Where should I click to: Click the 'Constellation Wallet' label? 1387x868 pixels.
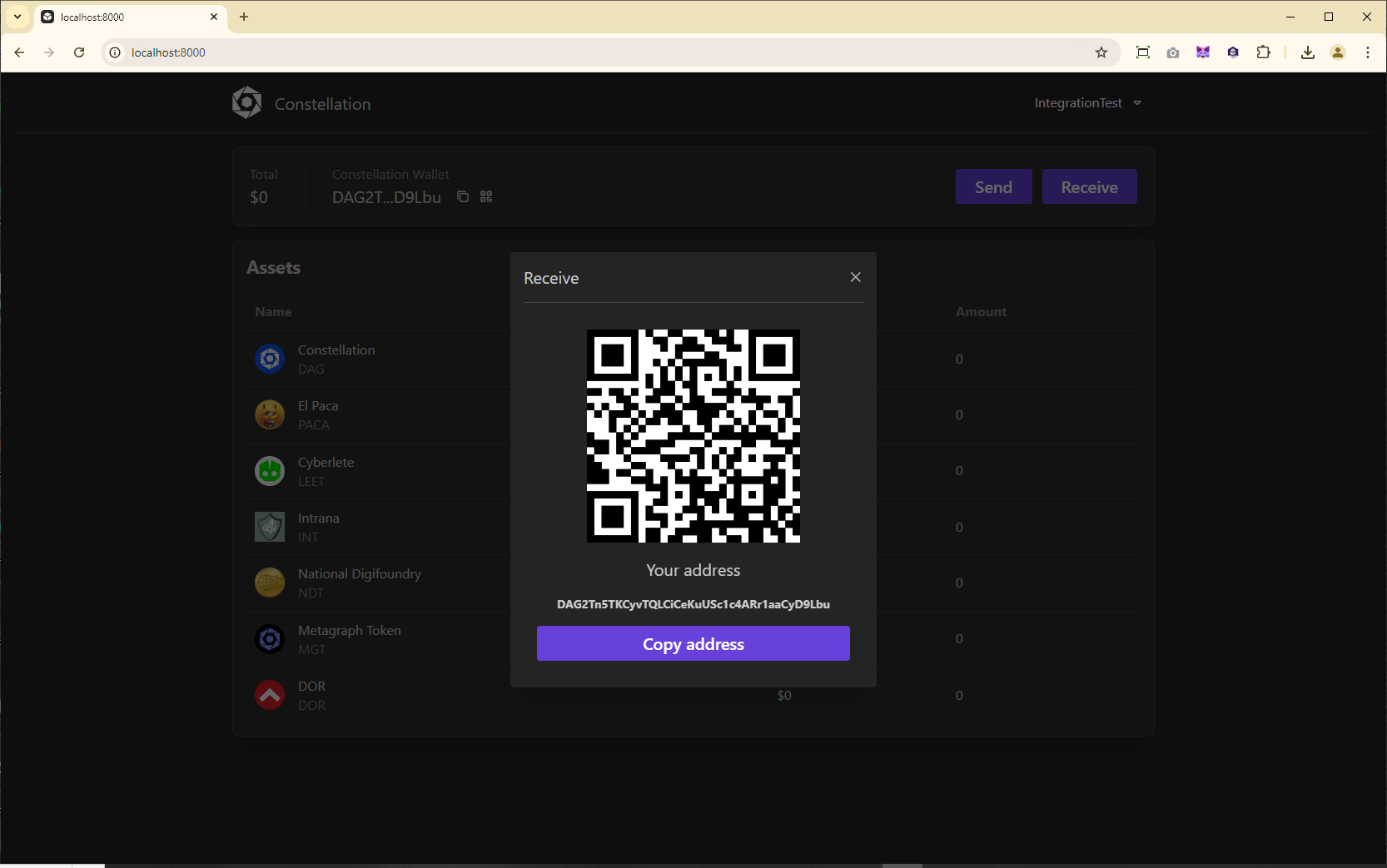click(390, 174)
